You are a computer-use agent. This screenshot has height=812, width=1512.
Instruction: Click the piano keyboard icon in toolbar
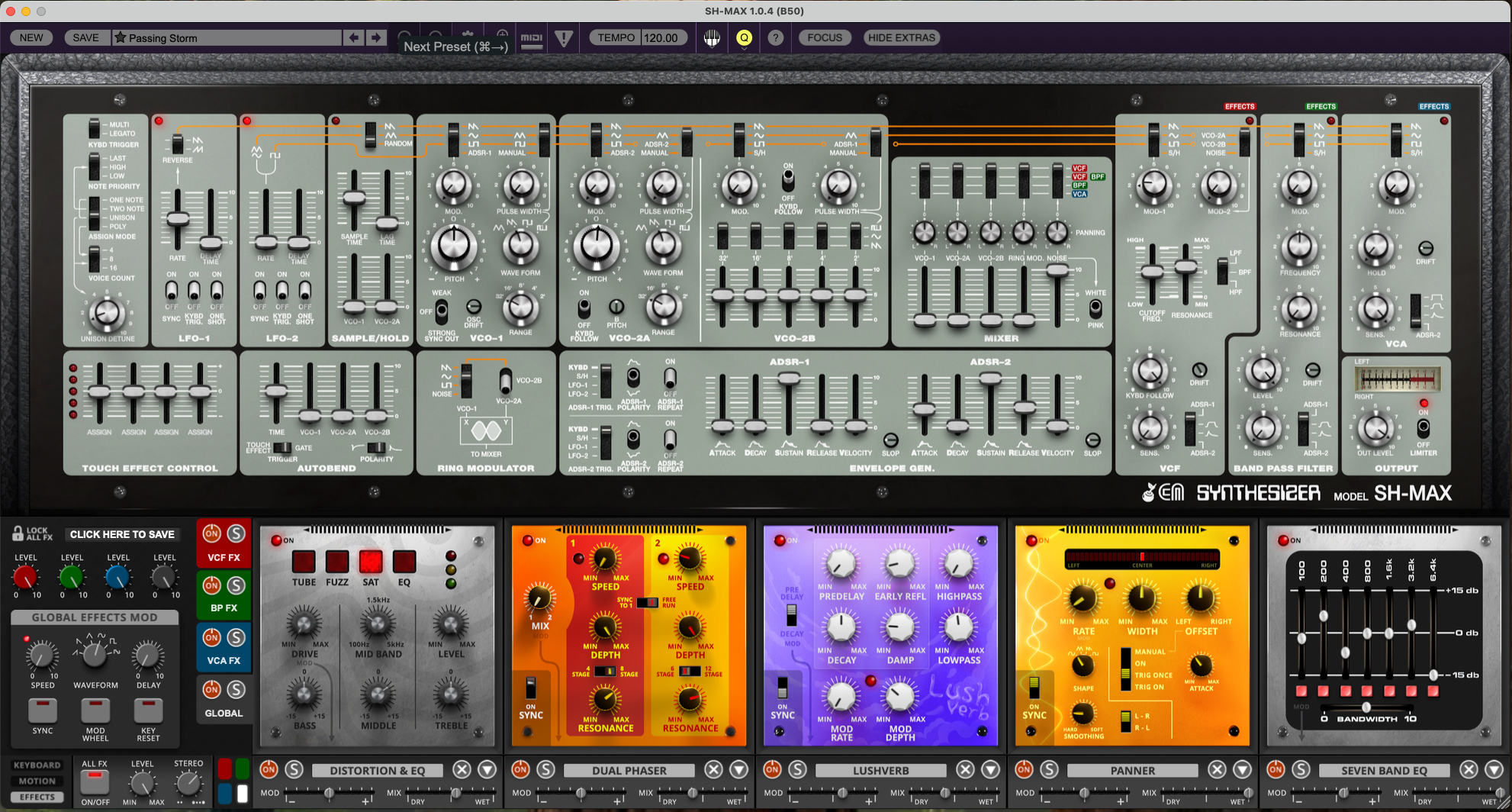[x=712, y=38]
